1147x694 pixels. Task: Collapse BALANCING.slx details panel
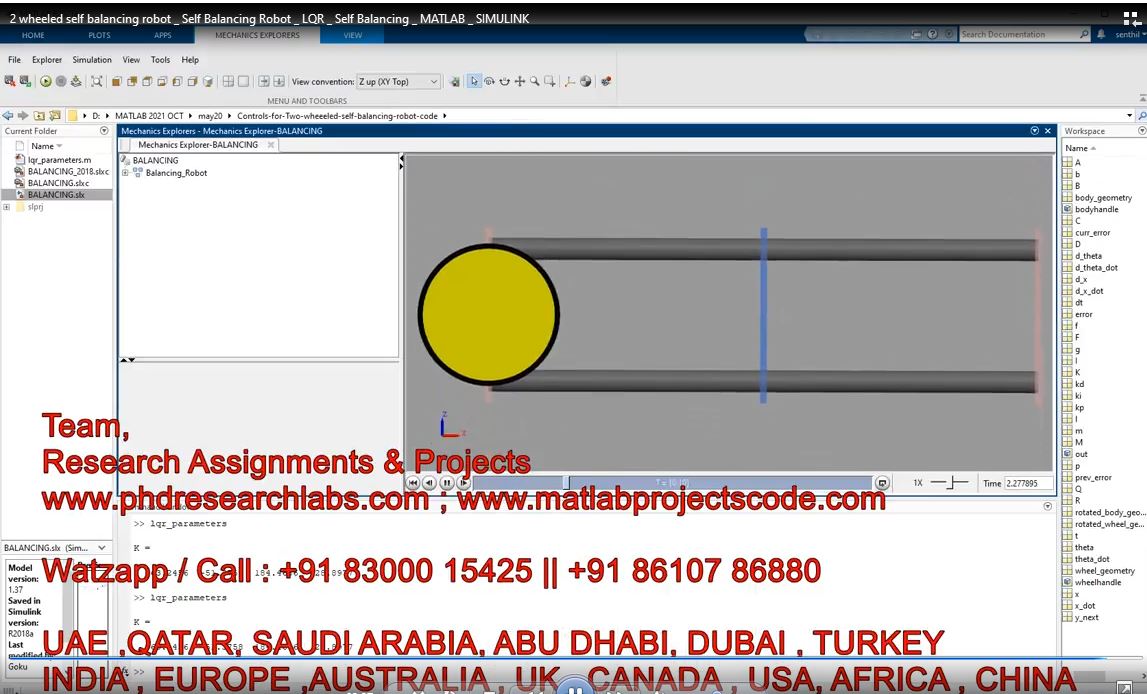102,548
